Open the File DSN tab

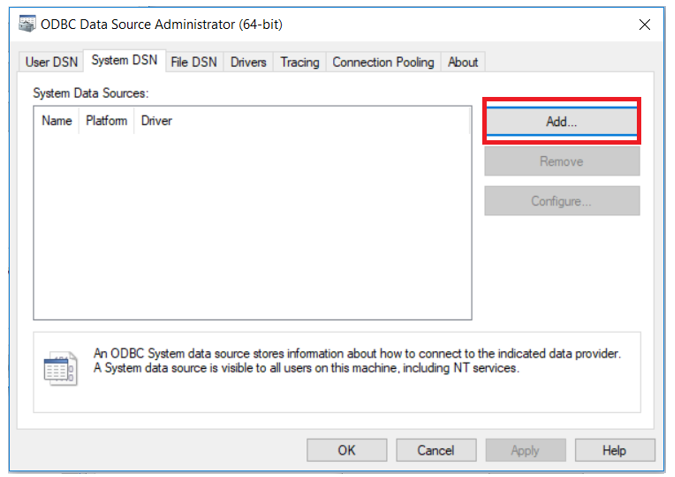click(x=194, y=62)
